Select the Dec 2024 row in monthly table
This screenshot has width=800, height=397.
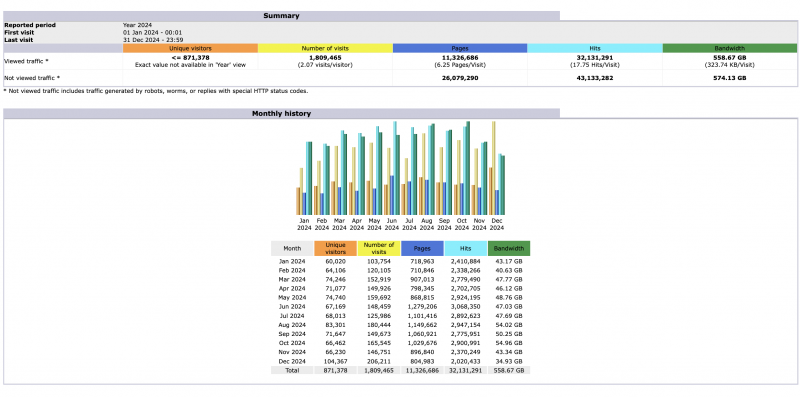pyautogui.click(x=401, y=361)
